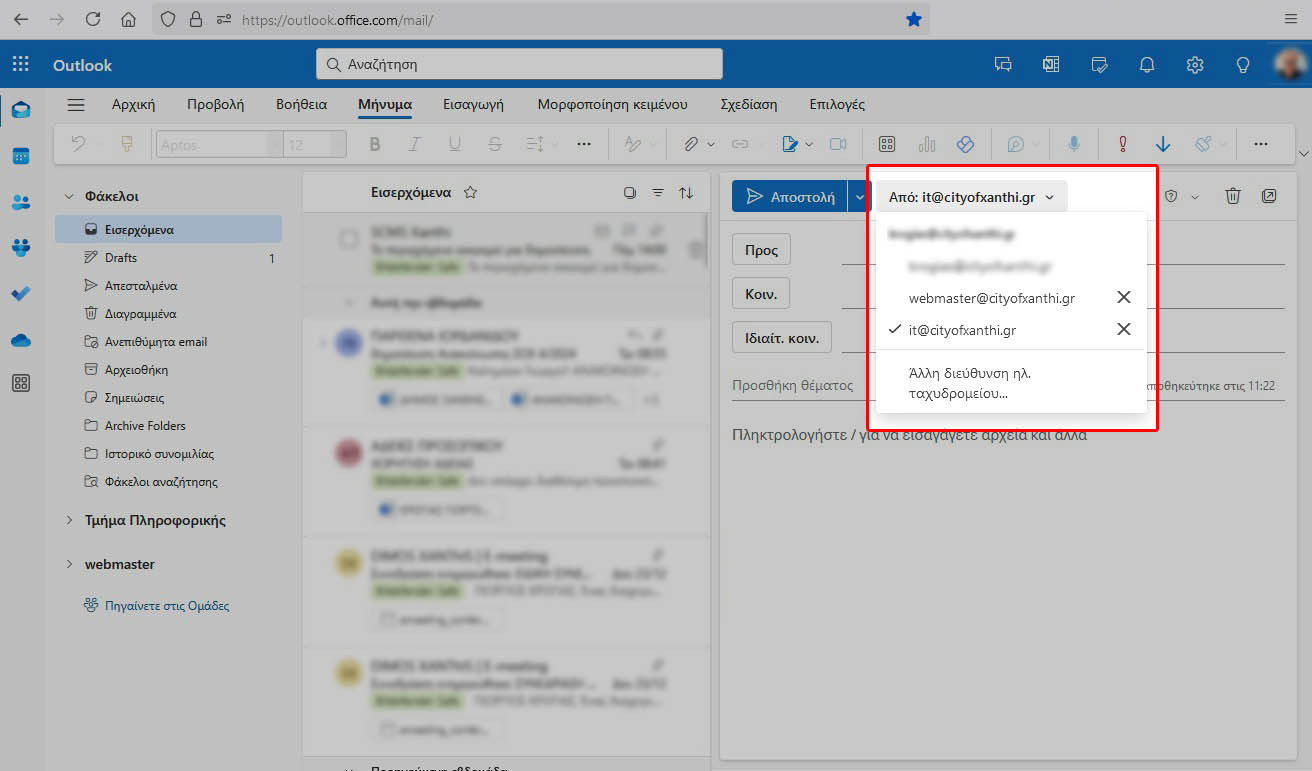Screen dimensions: 1312x771
Task: Expand the Από sender address dropdown
Action: click(x=972, y=197)
